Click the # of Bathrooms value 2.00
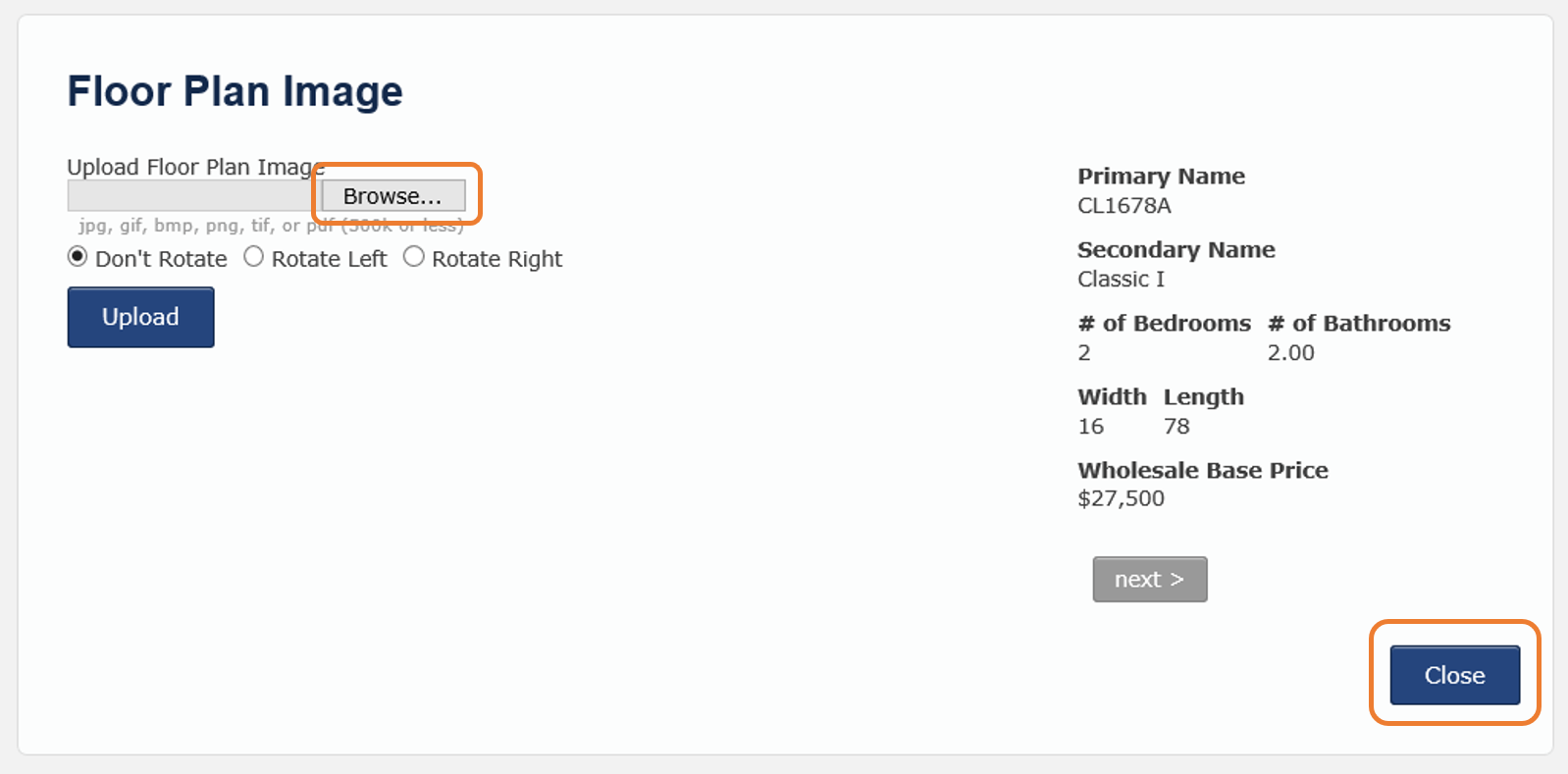Image resolution: width=1568 pixels, height=774 pixels. click(x=1290, y=353)
